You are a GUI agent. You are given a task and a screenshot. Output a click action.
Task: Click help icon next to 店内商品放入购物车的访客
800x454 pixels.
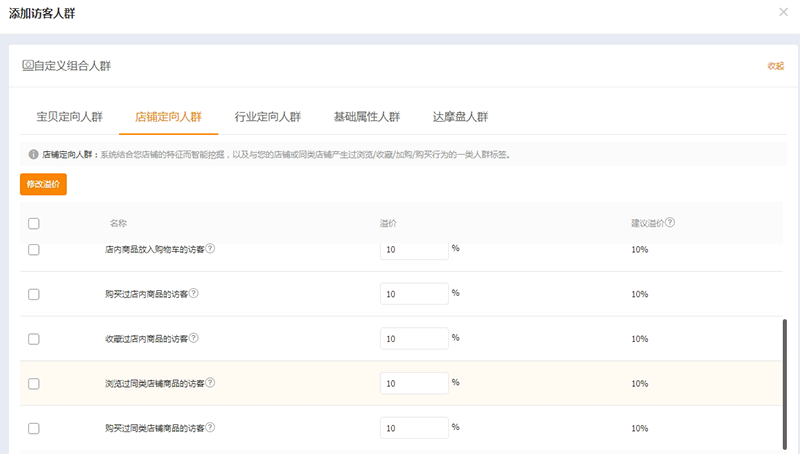pos(211,249)
